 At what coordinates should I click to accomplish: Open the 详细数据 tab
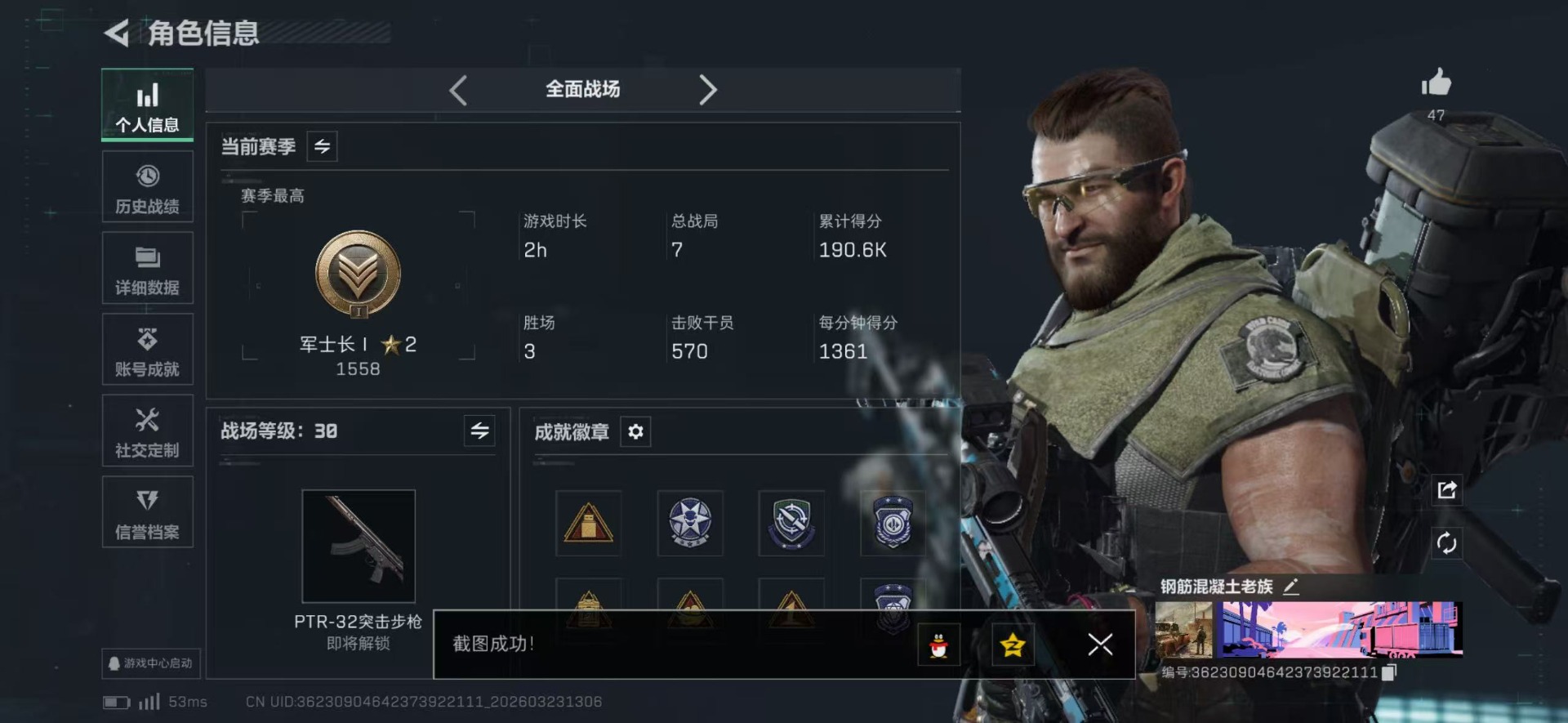pyautogui.click(x=148, y=268)
